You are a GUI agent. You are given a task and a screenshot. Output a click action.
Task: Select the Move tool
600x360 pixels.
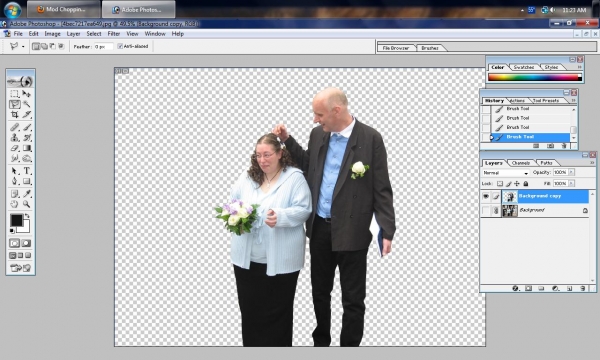click(x=26, y=94)
